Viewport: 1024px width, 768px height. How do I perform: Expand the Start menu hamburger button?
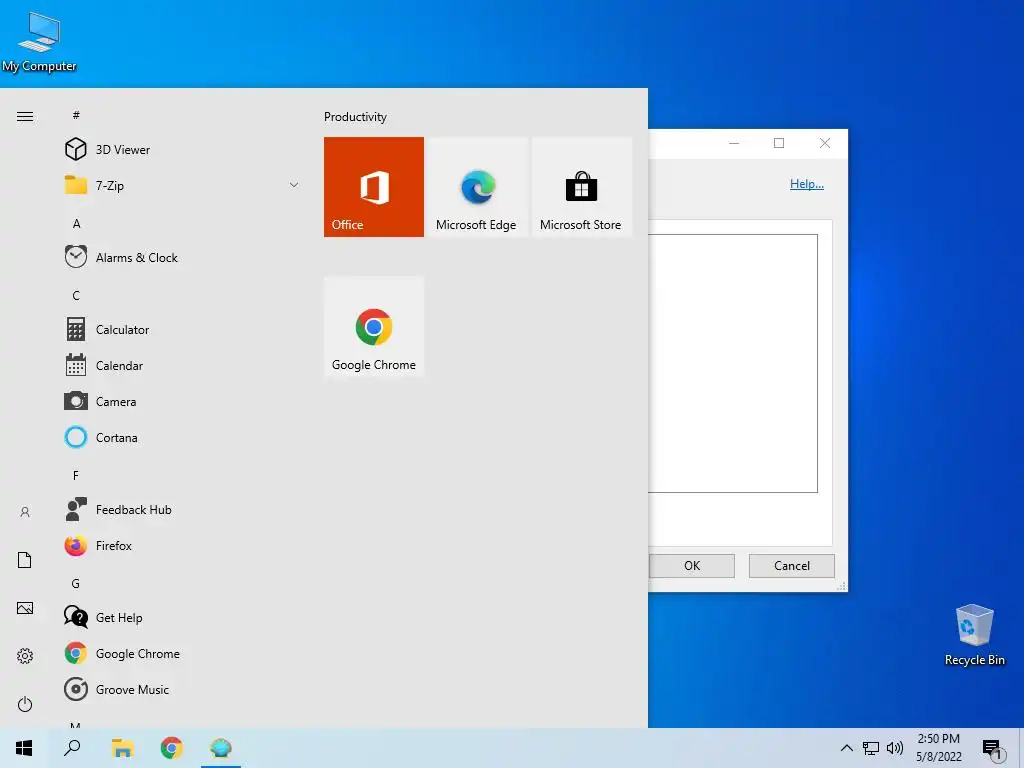[x=25, y=116]
